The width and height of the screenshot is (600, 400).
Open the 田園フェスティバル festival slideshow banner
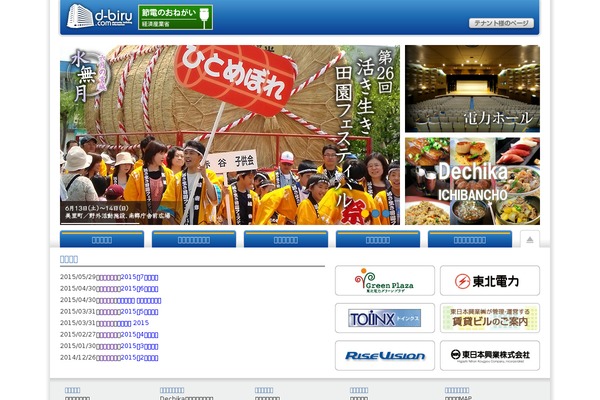[230, 135]
